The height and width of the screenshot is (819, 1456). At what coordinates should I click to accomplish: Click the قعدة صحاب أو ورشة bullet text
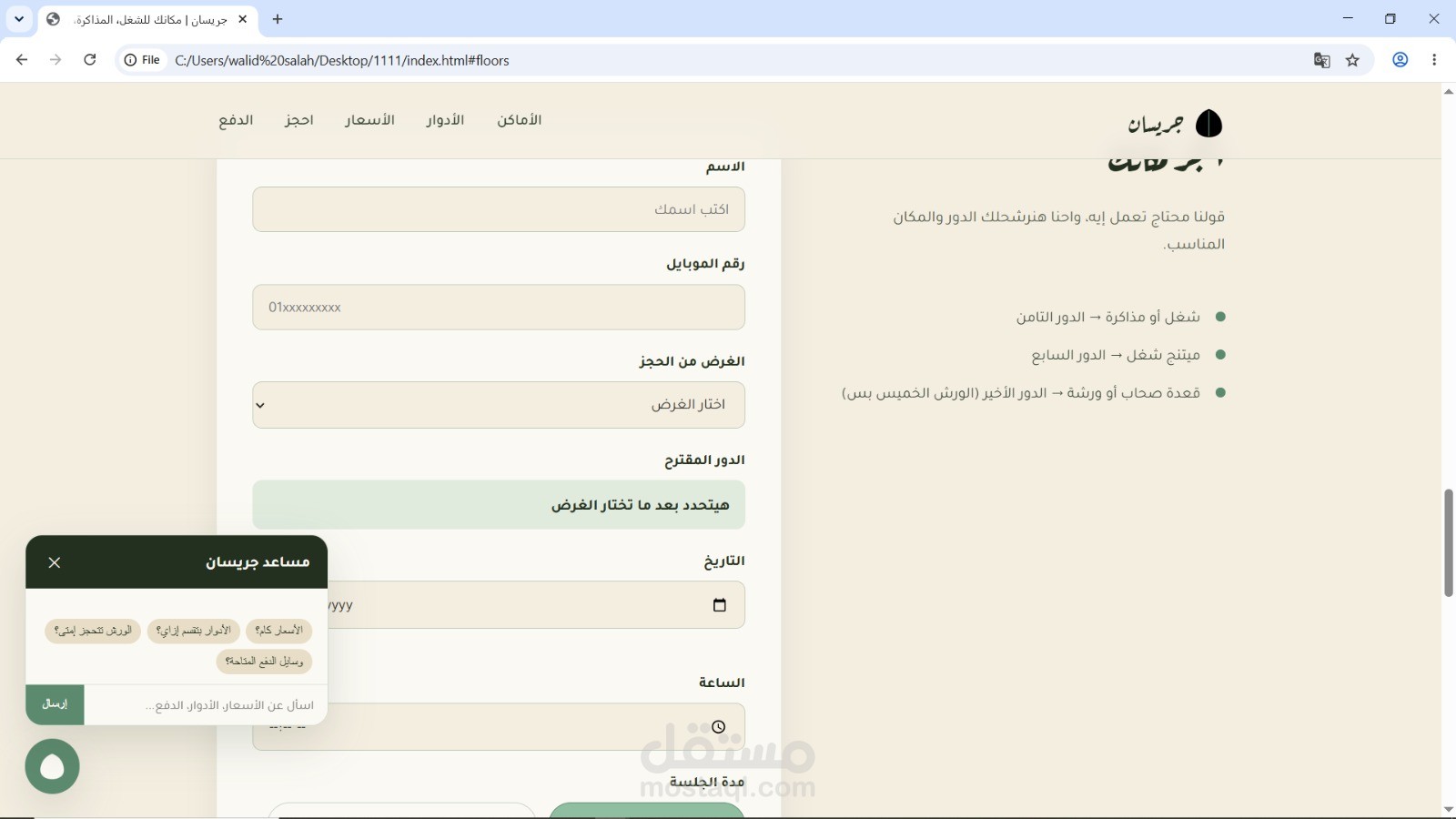coord(1021,393)
